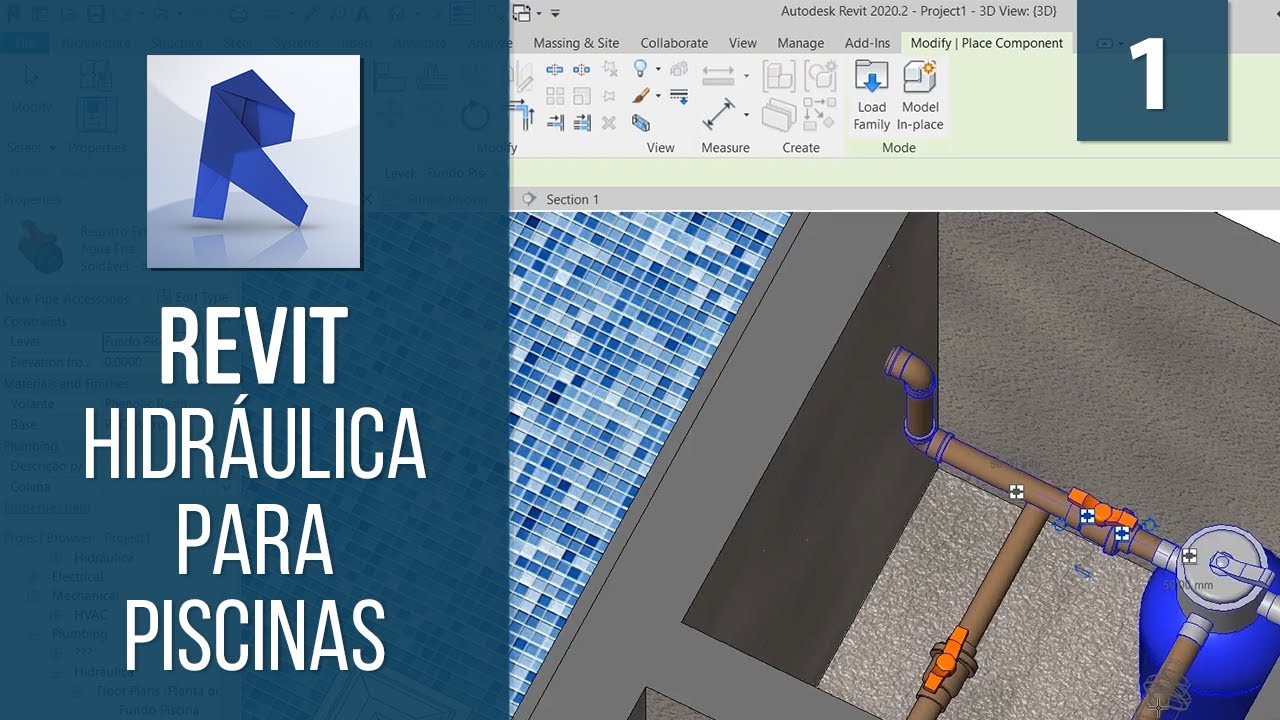Click the Measure panel label
Image resolution: width=1280 pixels, height=720 pixels.
725,147
